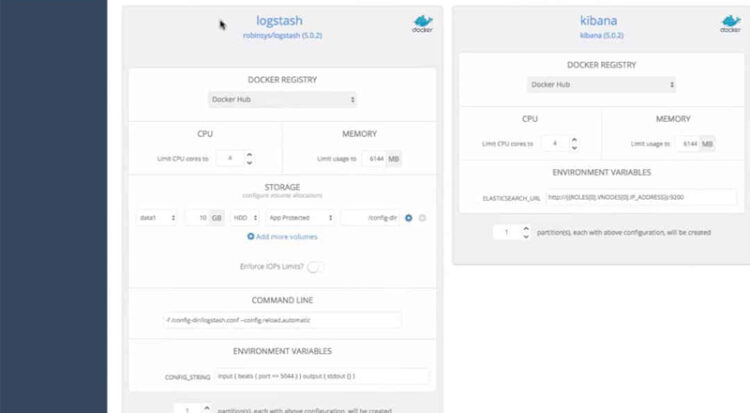Open the HDD media type dropdown

pyautogui.click(x=245, y=218)
